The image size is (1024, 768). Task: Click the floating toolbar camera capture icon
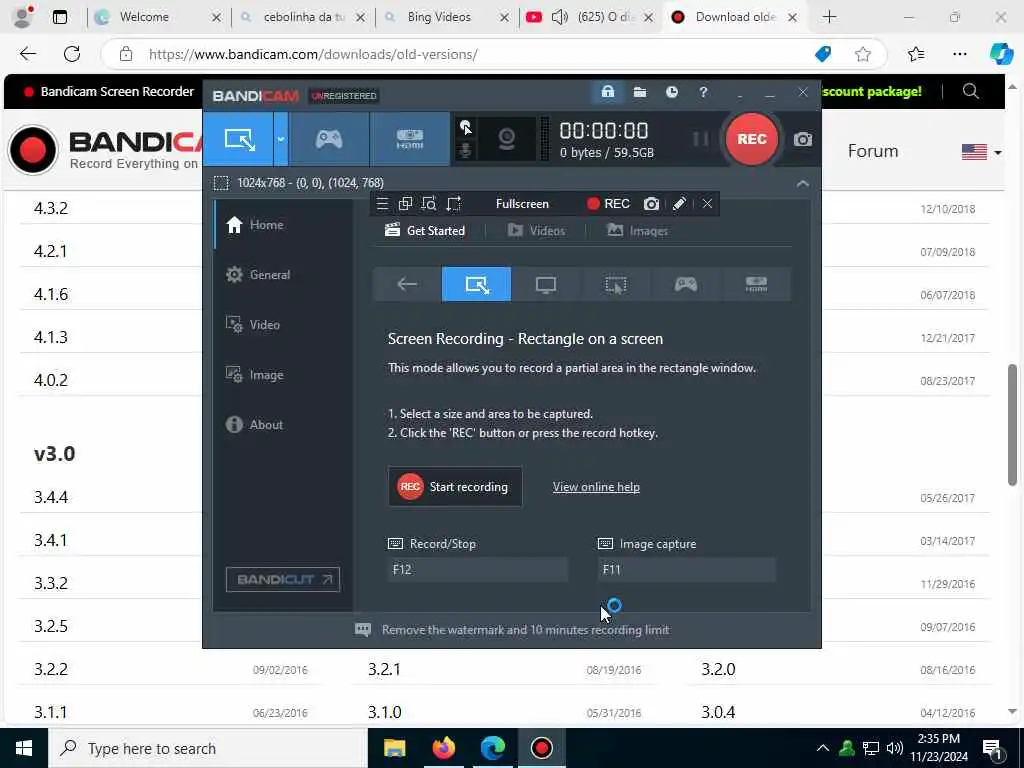pos(651,204)
